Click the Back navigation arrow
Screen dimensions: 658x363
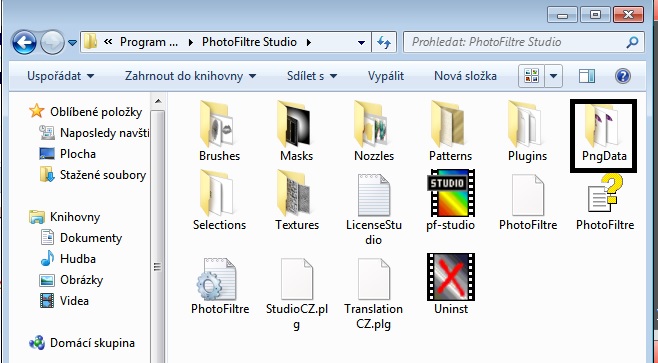click(24, 42)
